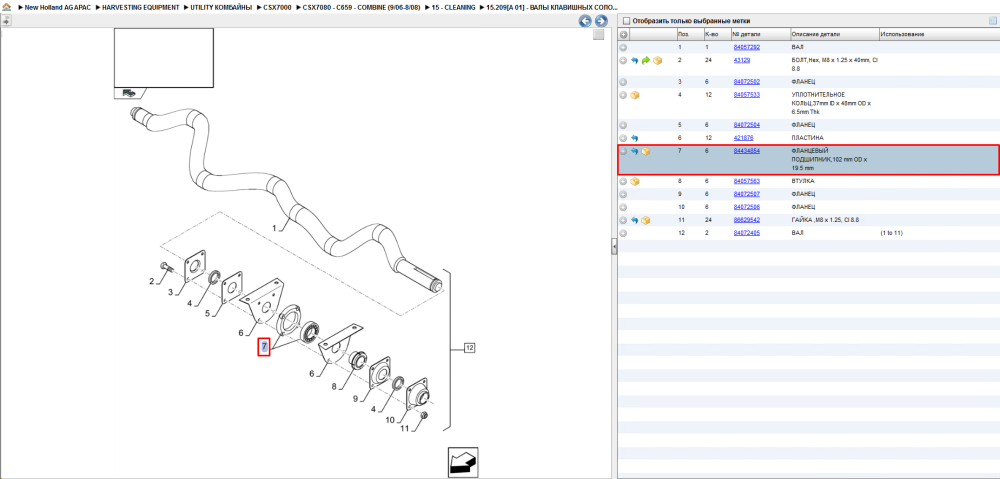The height and width of the screenshot is (479, 1000).
Task: Click the blue return arrow on the БОЛТ row
Action: (x=635, y=61)
